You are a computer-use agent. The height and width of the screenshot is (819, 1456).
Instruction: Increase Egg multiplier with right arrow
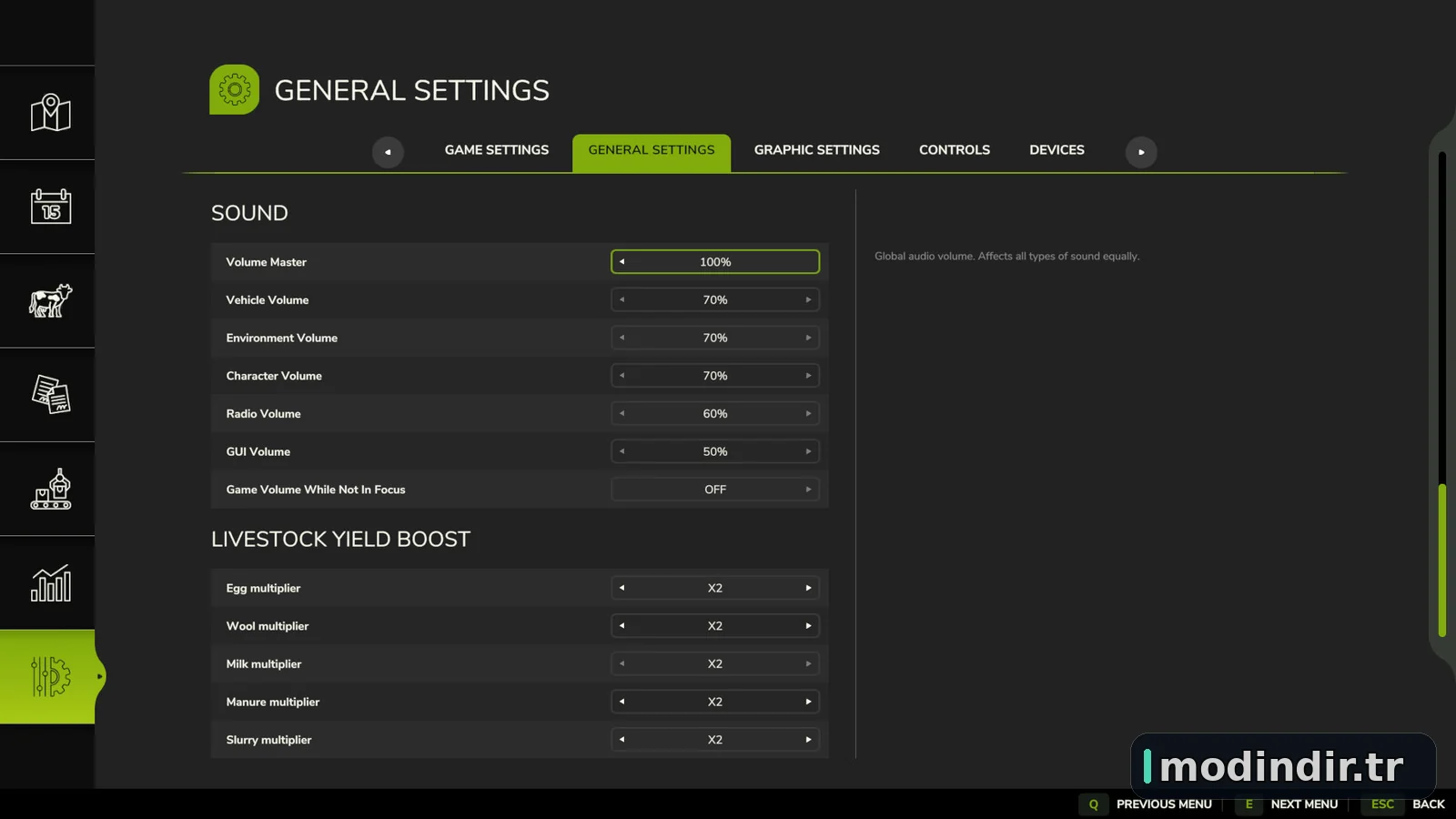pos(808,588)
